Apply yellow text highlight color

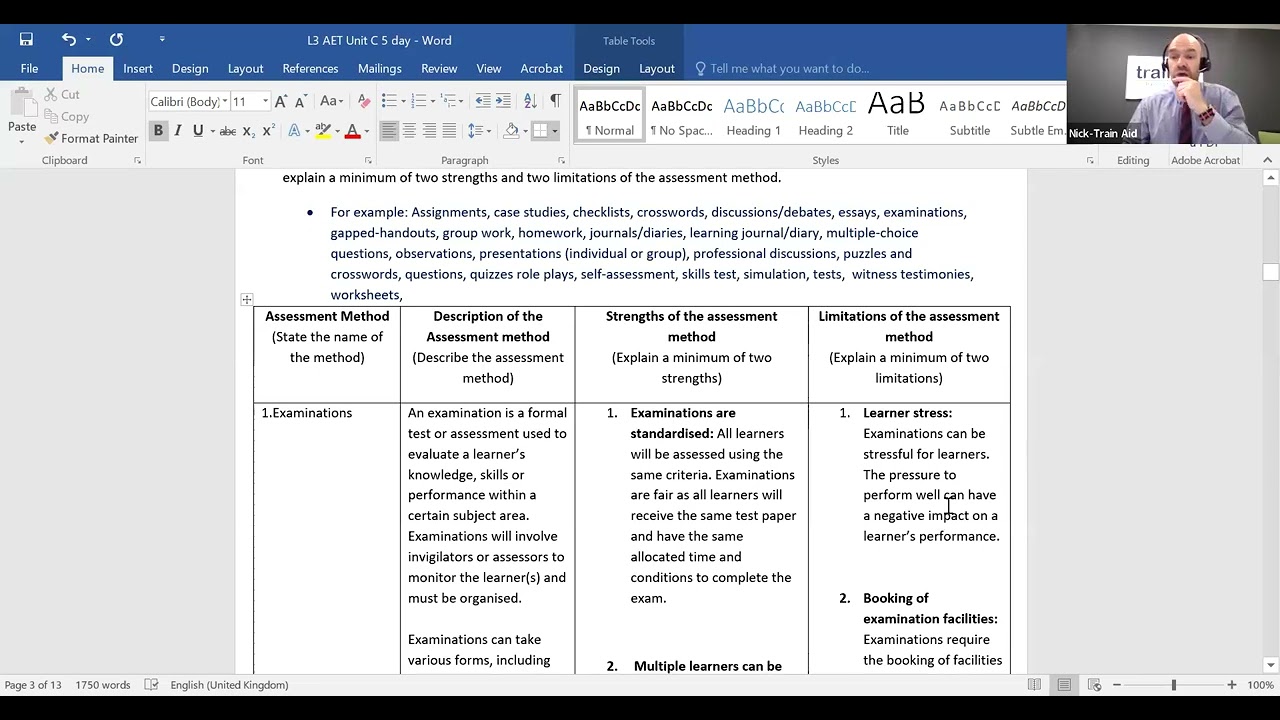coord(322,131)
